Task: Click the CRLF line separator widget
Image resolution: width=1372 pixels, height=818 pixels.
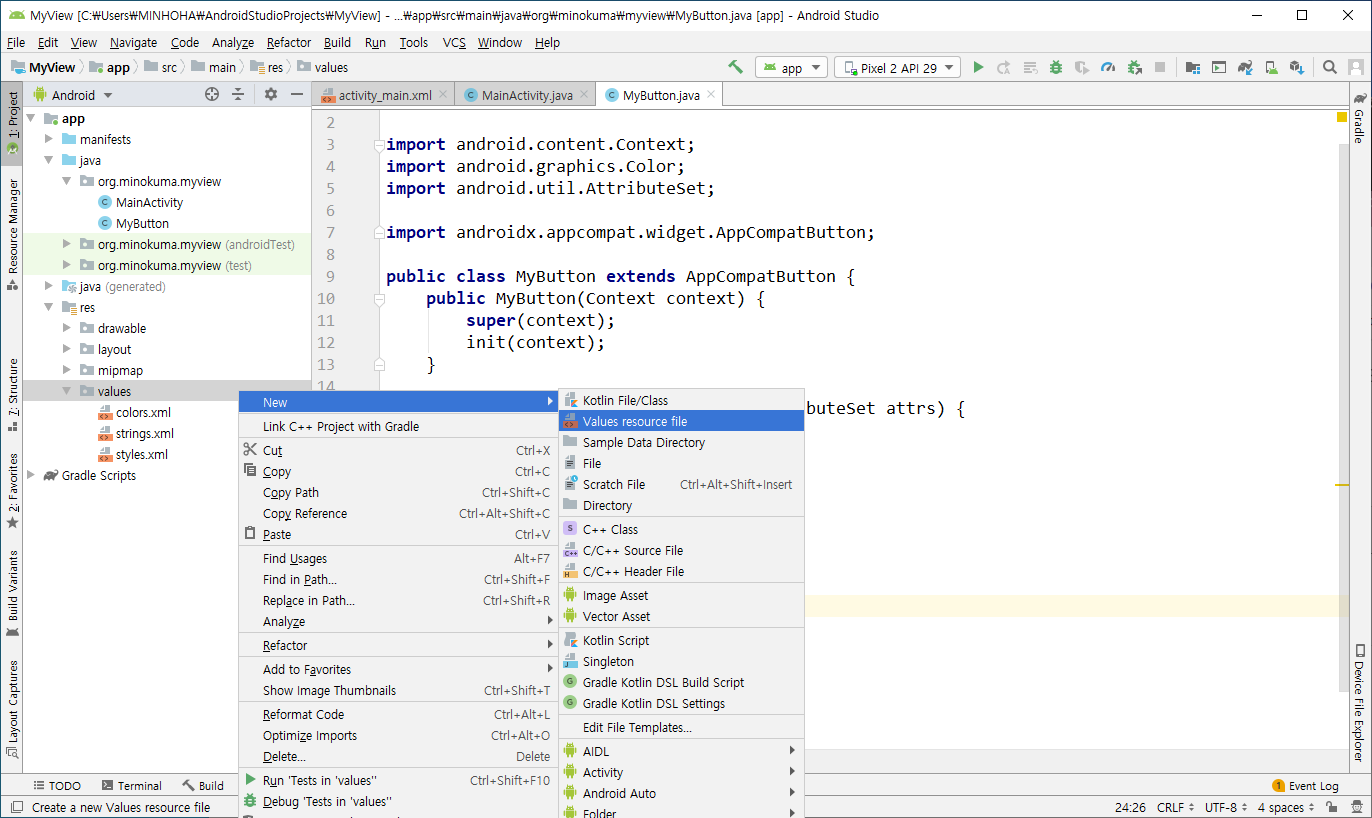Action: [x=1176, y=807]
